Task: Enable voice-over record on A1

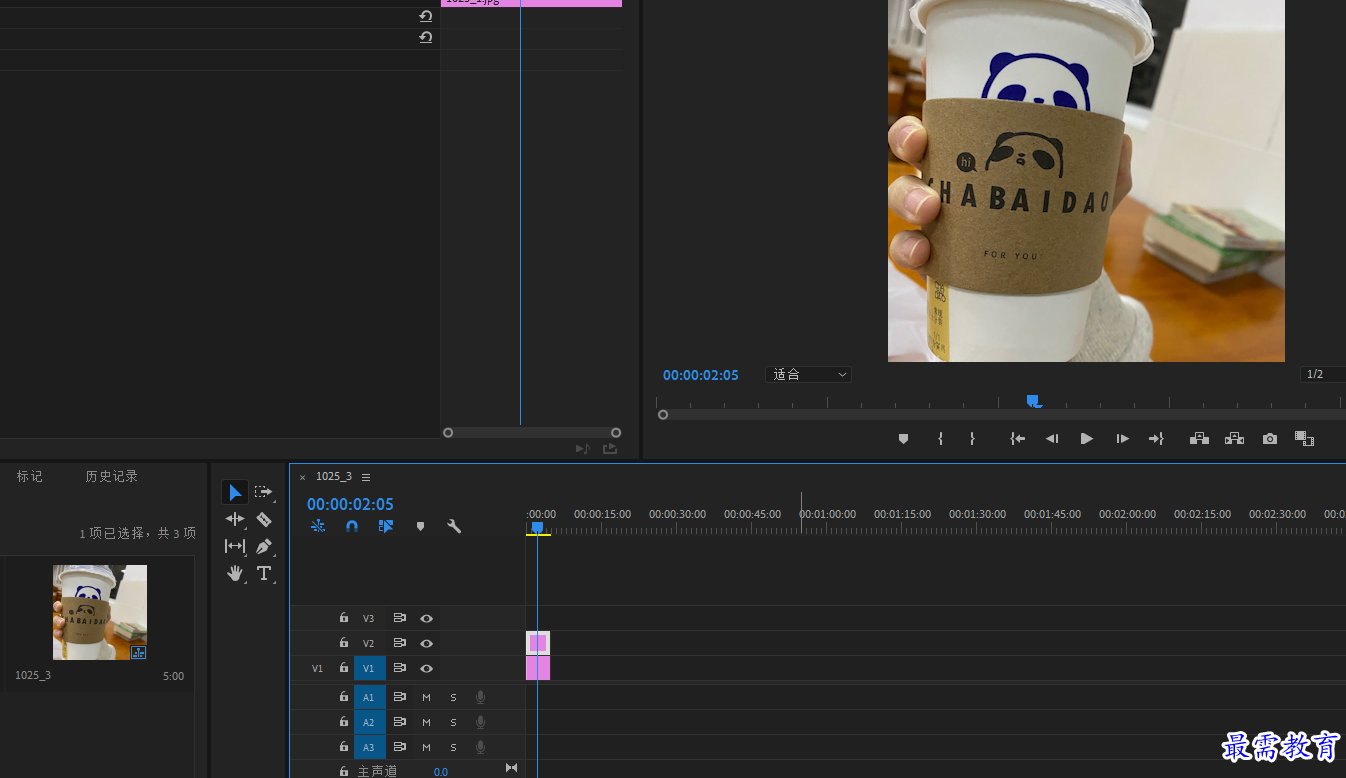Action: (480, 697)
